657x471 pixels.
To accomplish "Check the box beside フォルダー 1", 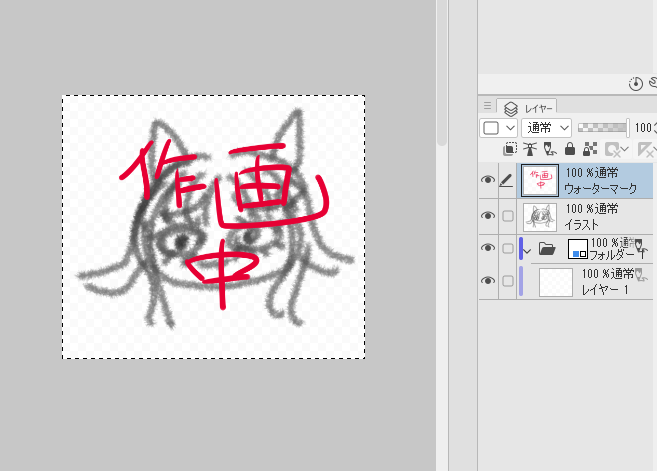I will click(x=508, y=248).
